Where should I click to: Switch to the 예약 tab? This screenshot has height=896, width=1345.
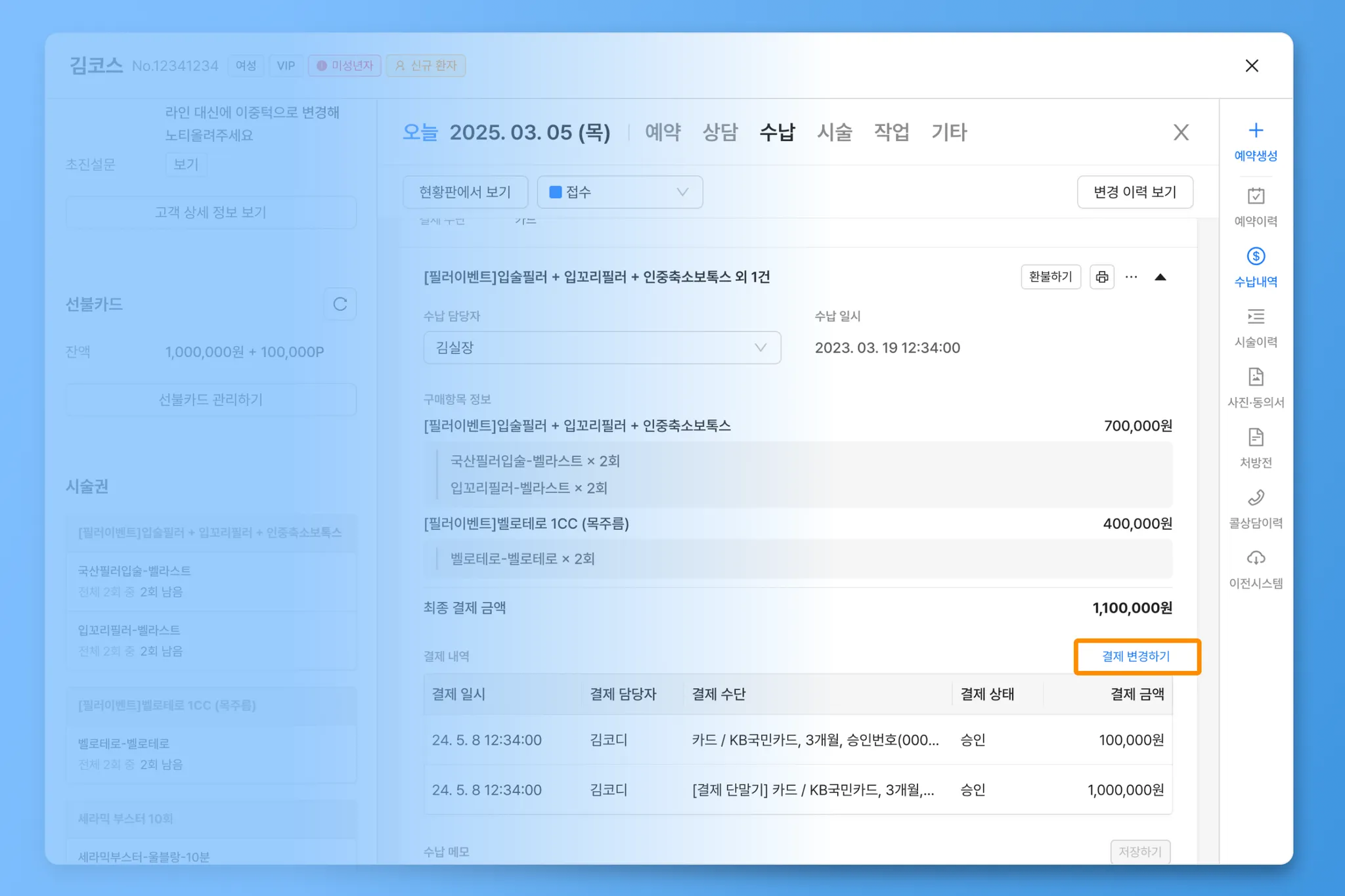coord(662,133)
